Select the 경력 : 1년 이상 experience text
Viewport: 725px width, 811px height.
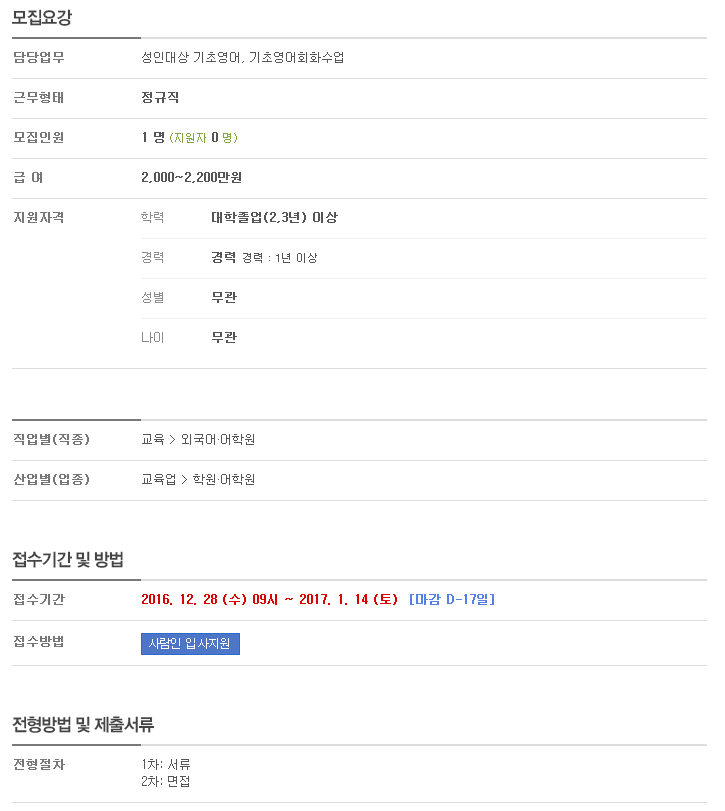tap(280, 258)
